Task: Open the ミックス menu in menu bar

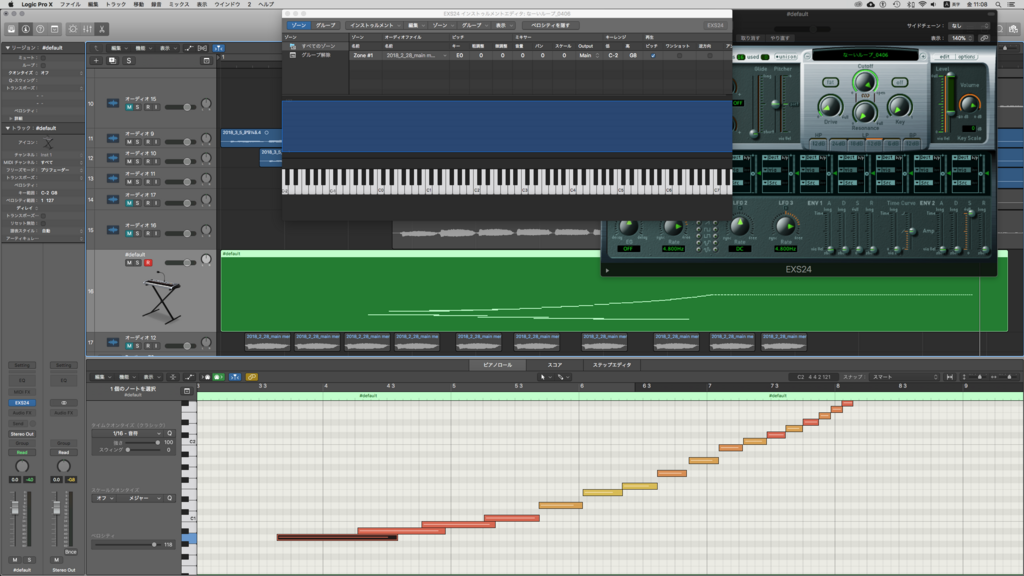Action: click(x=179, y=4)
